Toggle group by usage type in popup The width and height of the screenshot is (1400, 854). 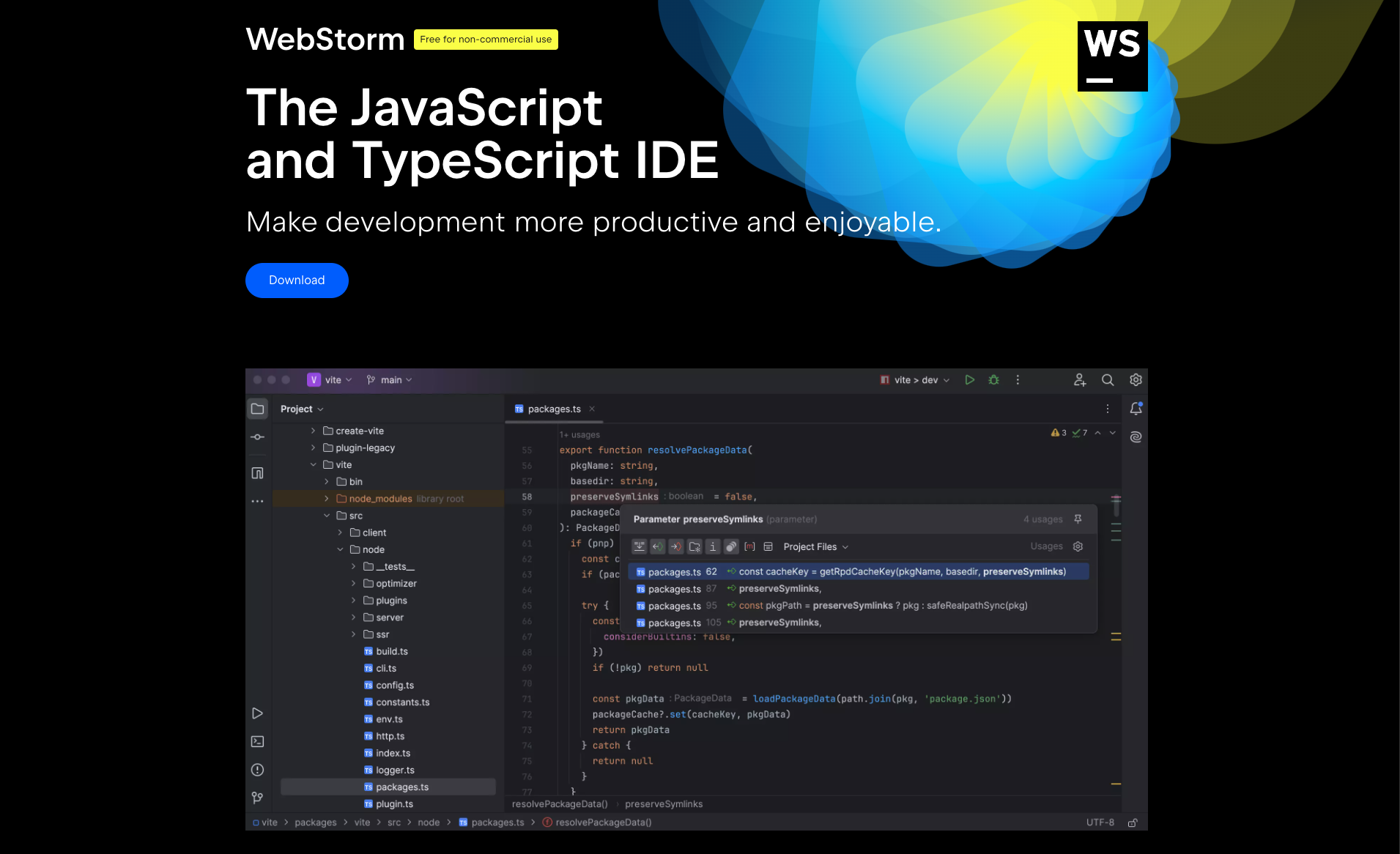[640, 546]
